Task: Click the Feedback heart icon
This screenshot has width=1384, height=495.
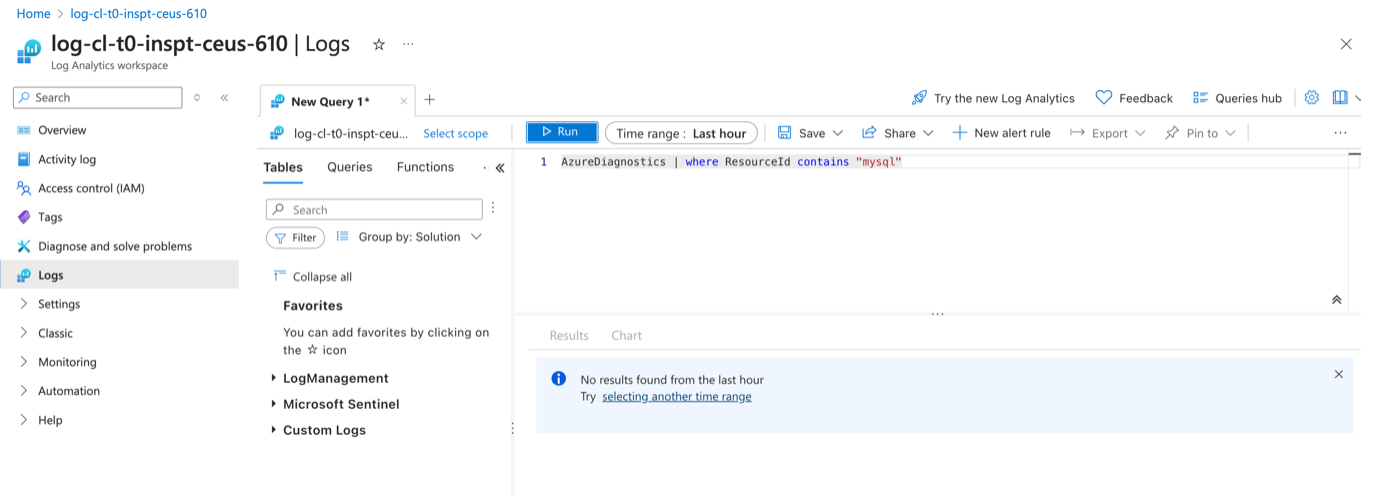Action: pyautogui.click(x=1104, y=98)
